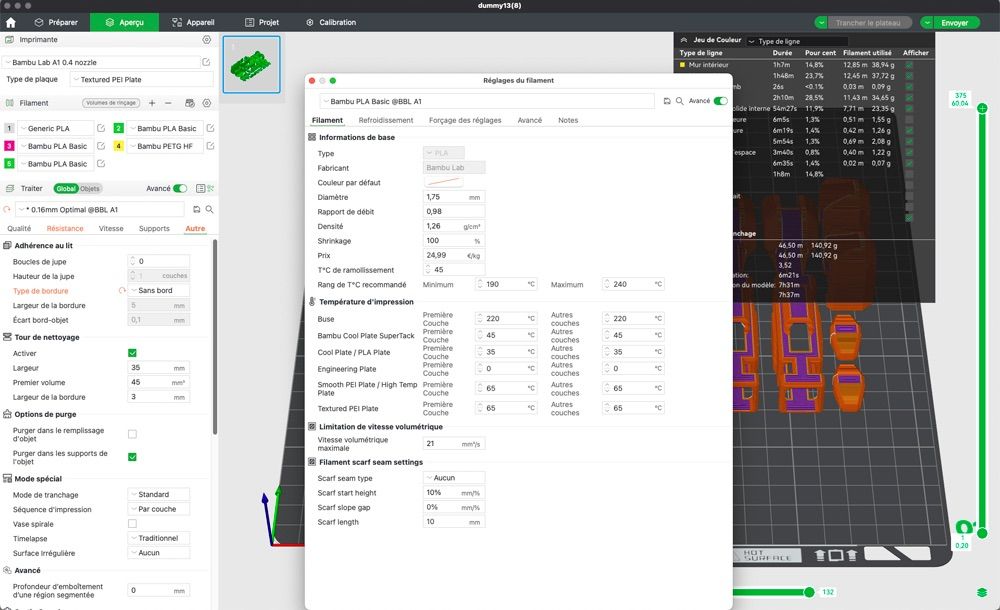The image size is (1000, 610).
Task: Switch the Traiter scope to Objets
Action: coord(90,188)
